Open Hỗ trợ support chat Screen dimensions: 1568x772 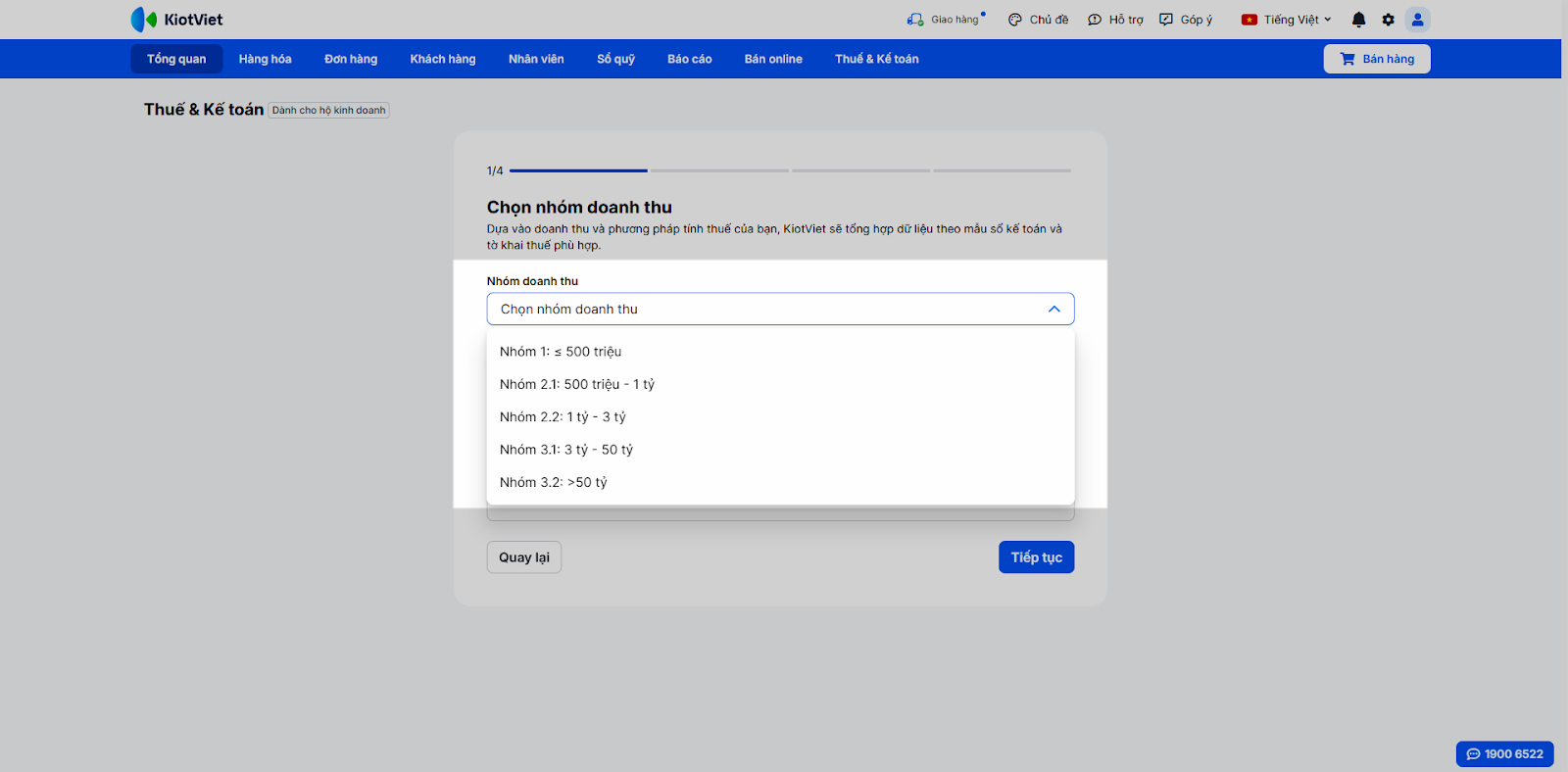[1115, 20]
